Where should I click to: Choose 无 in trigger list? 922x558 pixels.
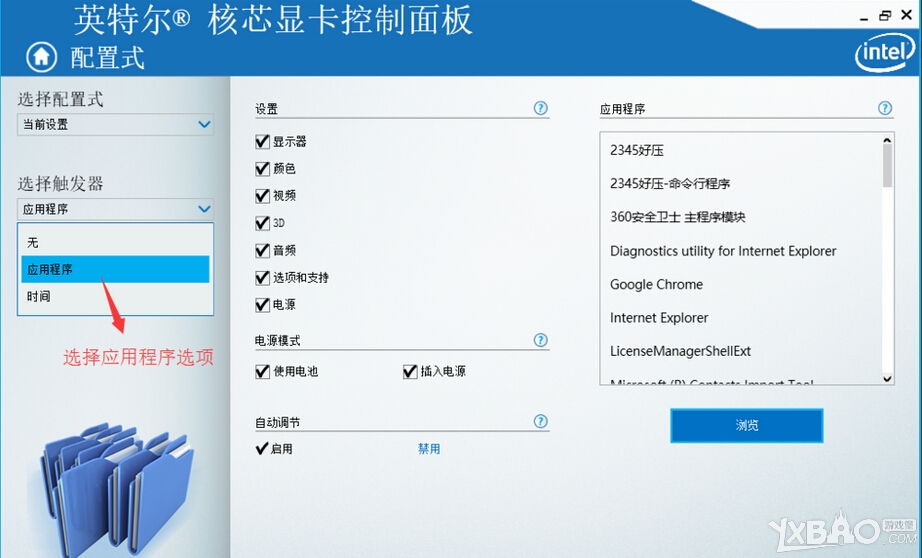pos(115,242)
